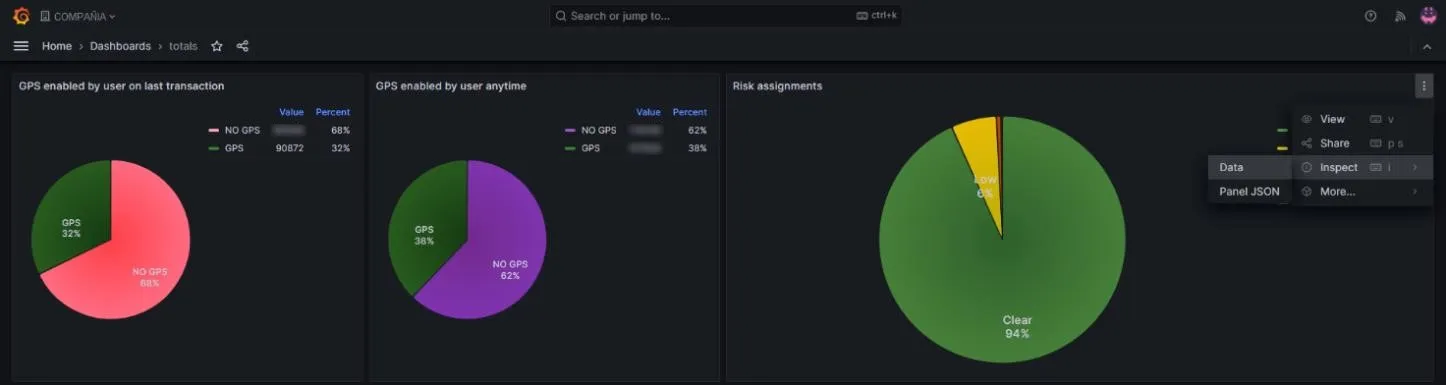This screenshot has width=1446, height=385.
Task: Sort by Percent in GPS anytime legend
Action: coord(690,112)
